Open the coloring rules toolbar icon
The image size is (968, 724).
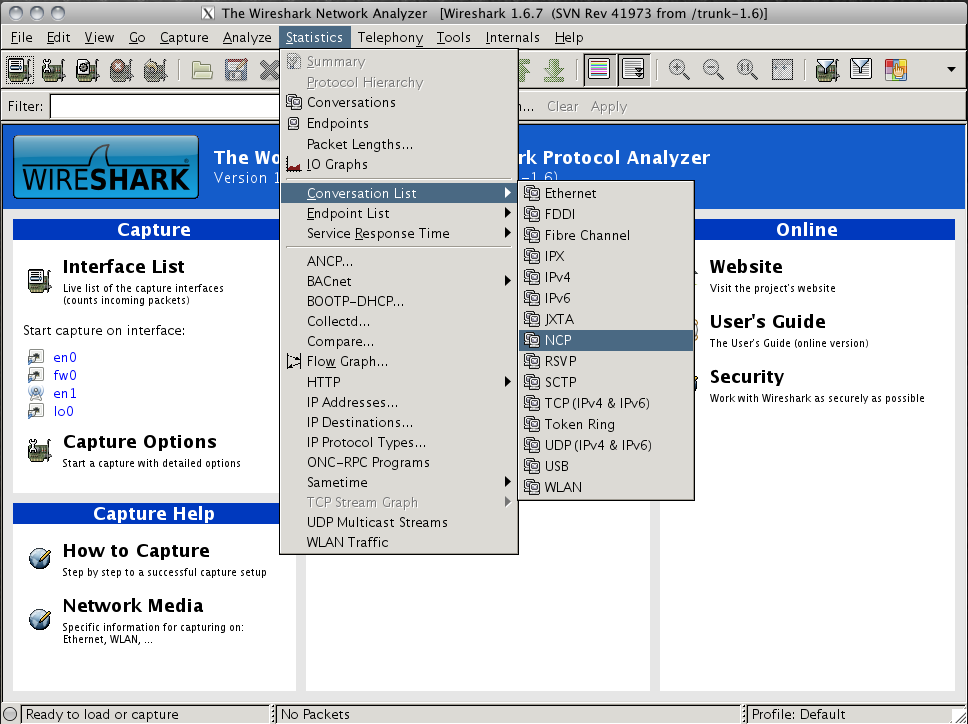pyautogui.click(x=895, y=70)
